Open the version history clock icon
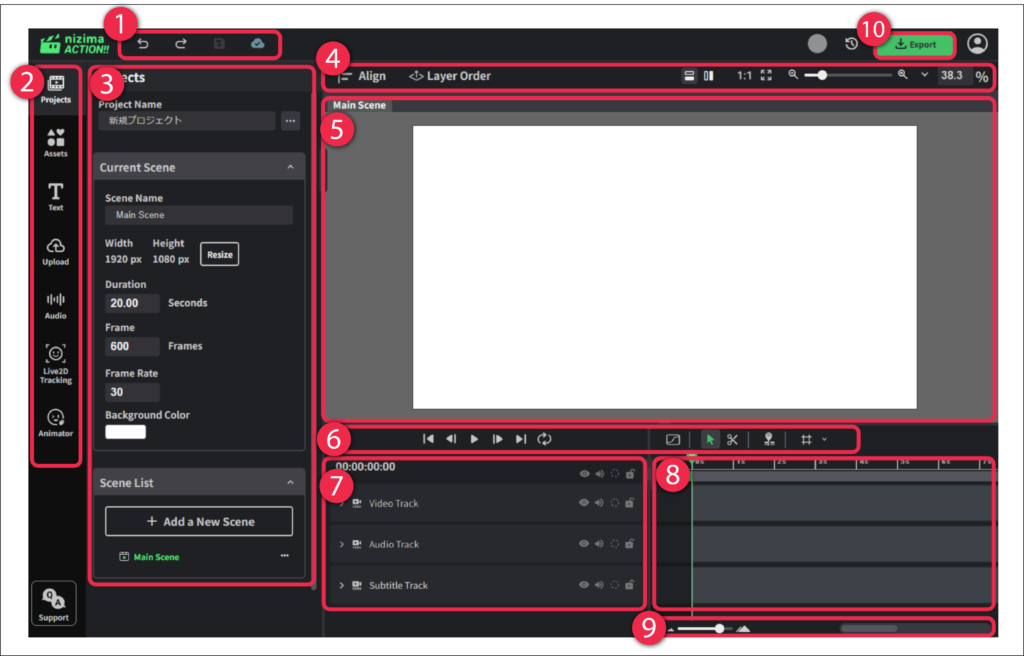The image size is (1024, 656). [x=851, y=44]
